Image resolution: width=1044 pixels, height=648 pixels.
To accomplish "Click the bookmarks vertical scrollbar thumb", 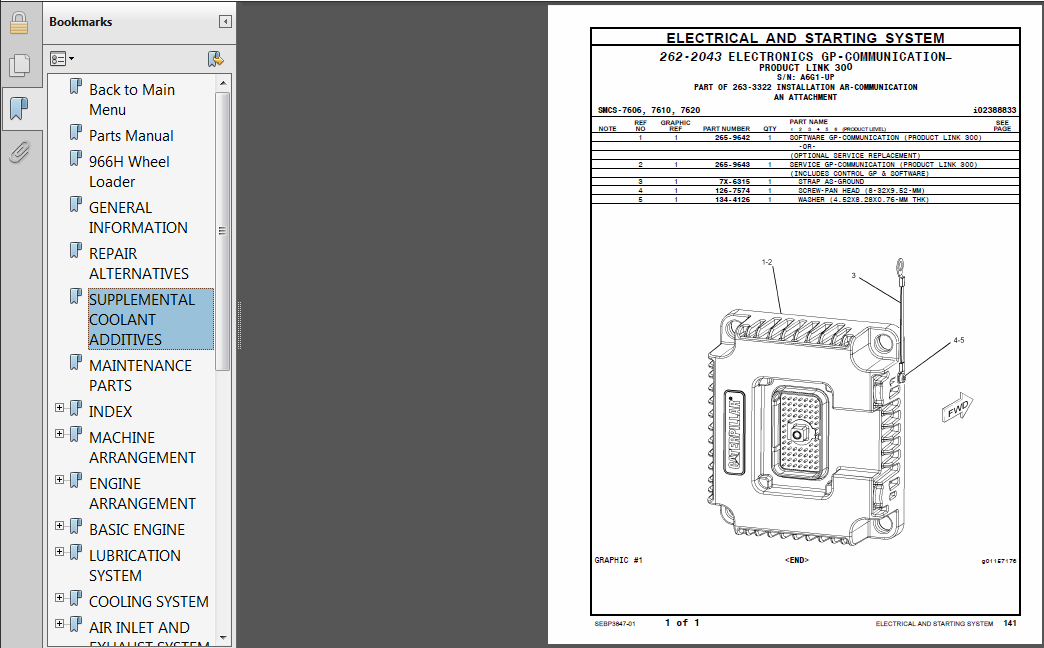I will point(223,230).
